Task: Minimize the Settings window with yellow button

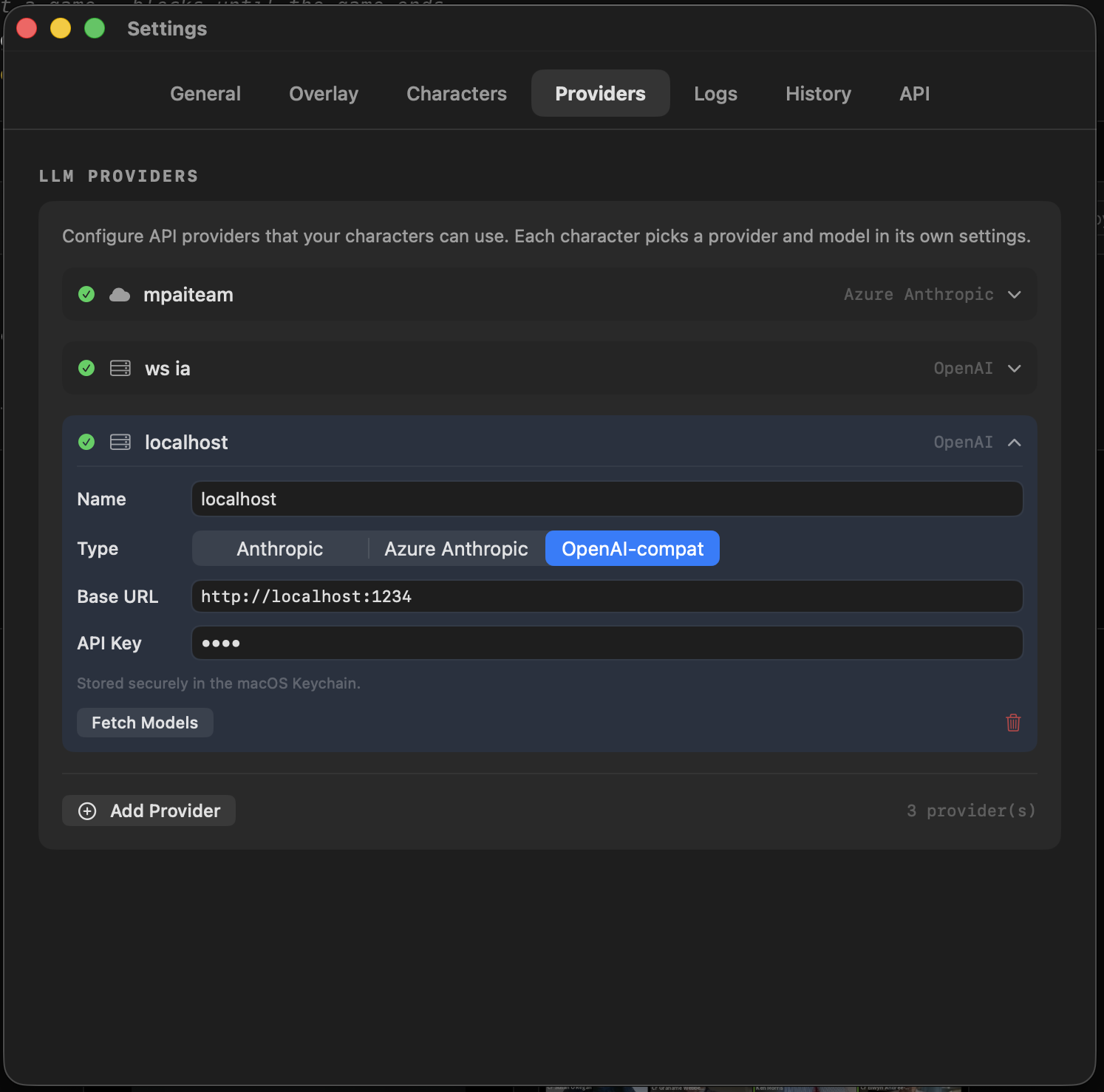Action: 61,28
